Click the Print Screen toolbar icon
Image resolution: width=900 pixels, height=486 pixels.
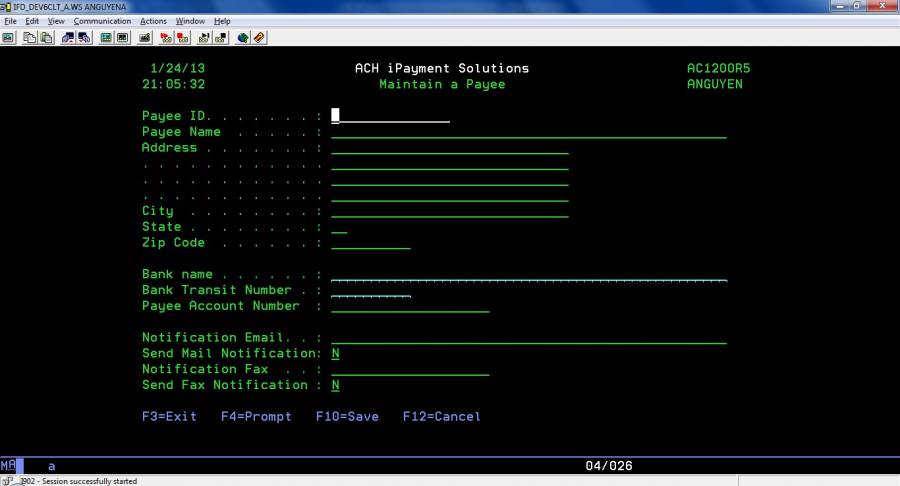[7, 38]
